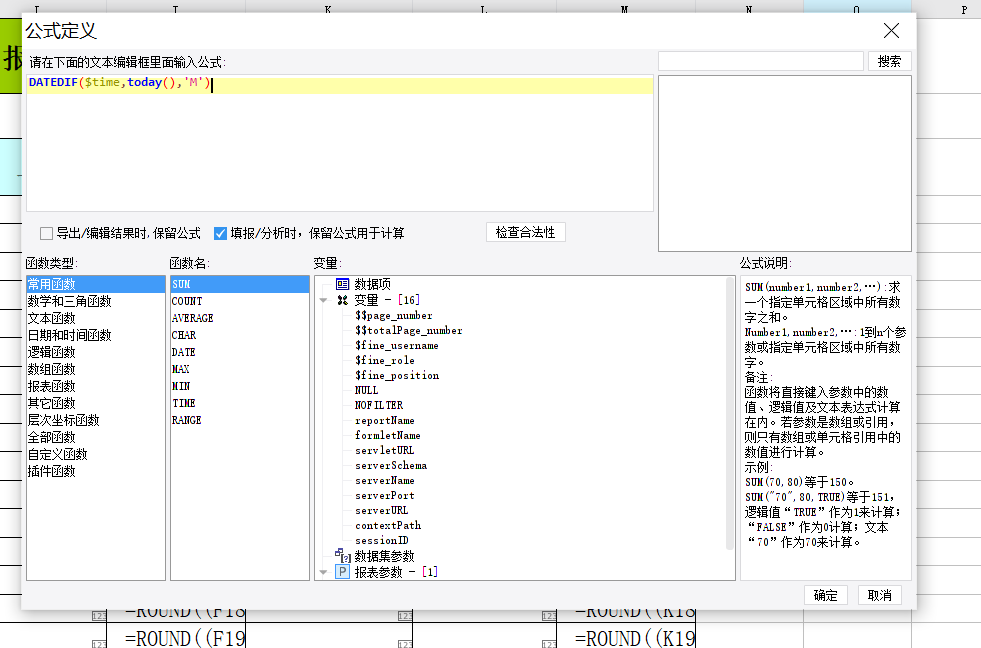Select 自定义函数 function type

pyautogui.click(x=96, y=454)
